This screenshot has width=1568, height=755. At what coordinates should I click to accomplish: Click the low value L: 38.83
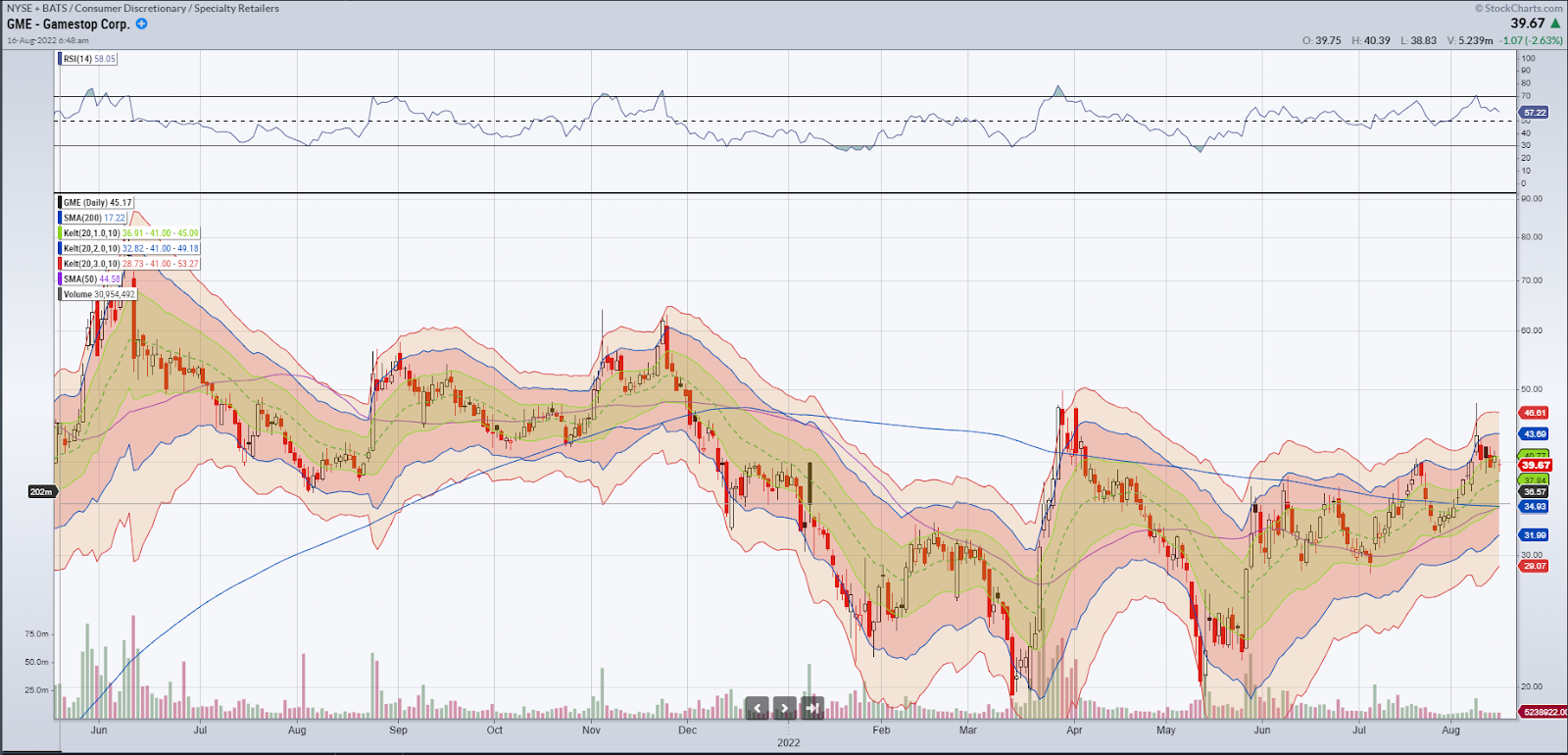click(1419, 40)
